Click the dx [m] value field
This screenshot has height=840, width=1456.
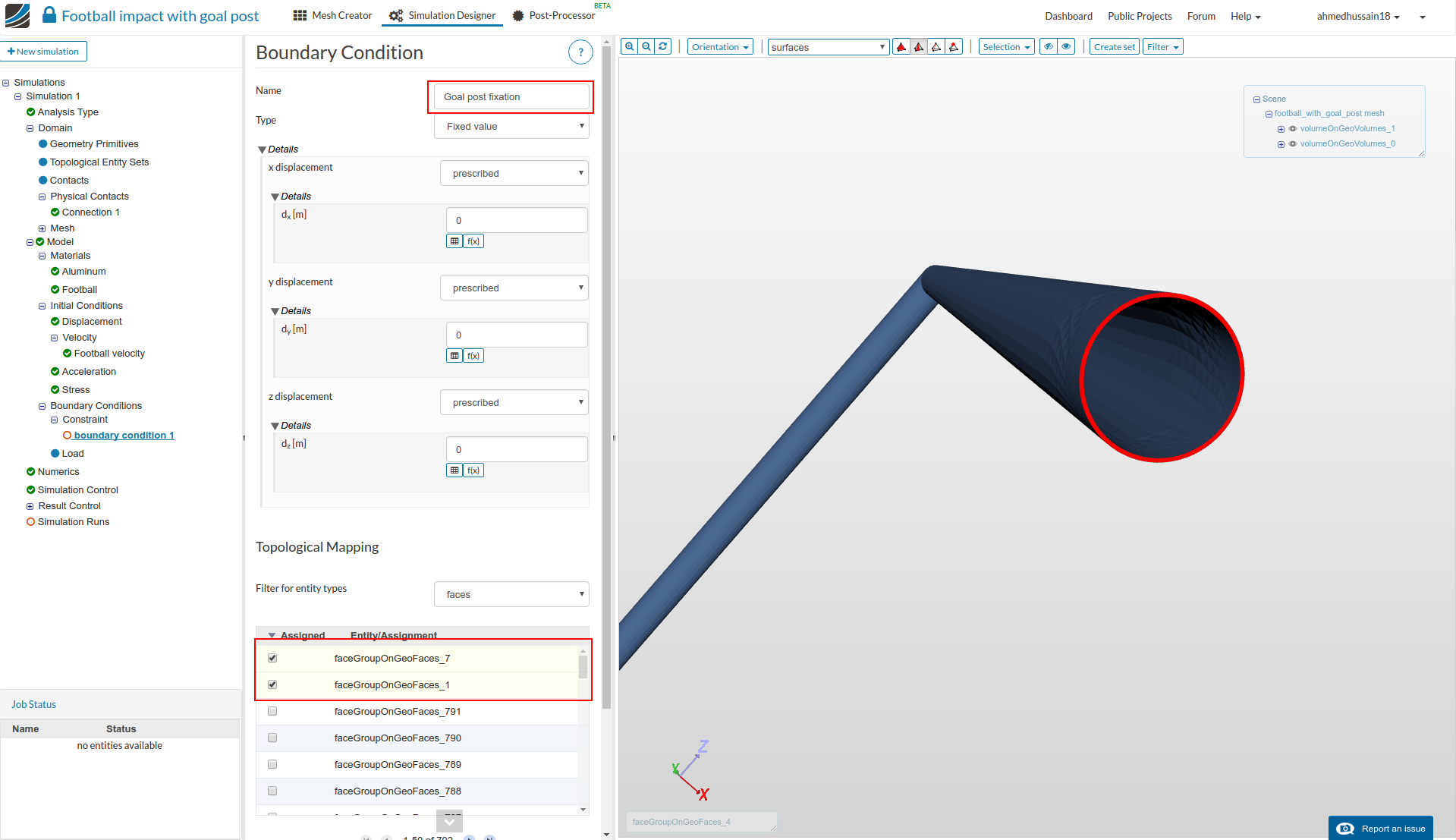point(517,220)
